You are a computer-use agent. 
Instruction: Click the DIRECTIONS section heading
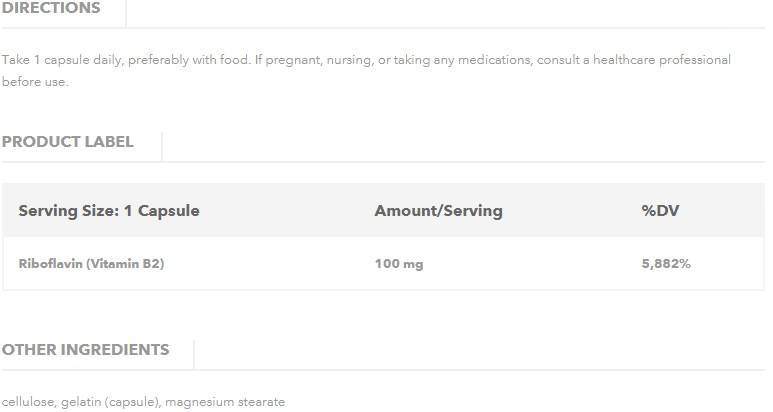[51, 8]
